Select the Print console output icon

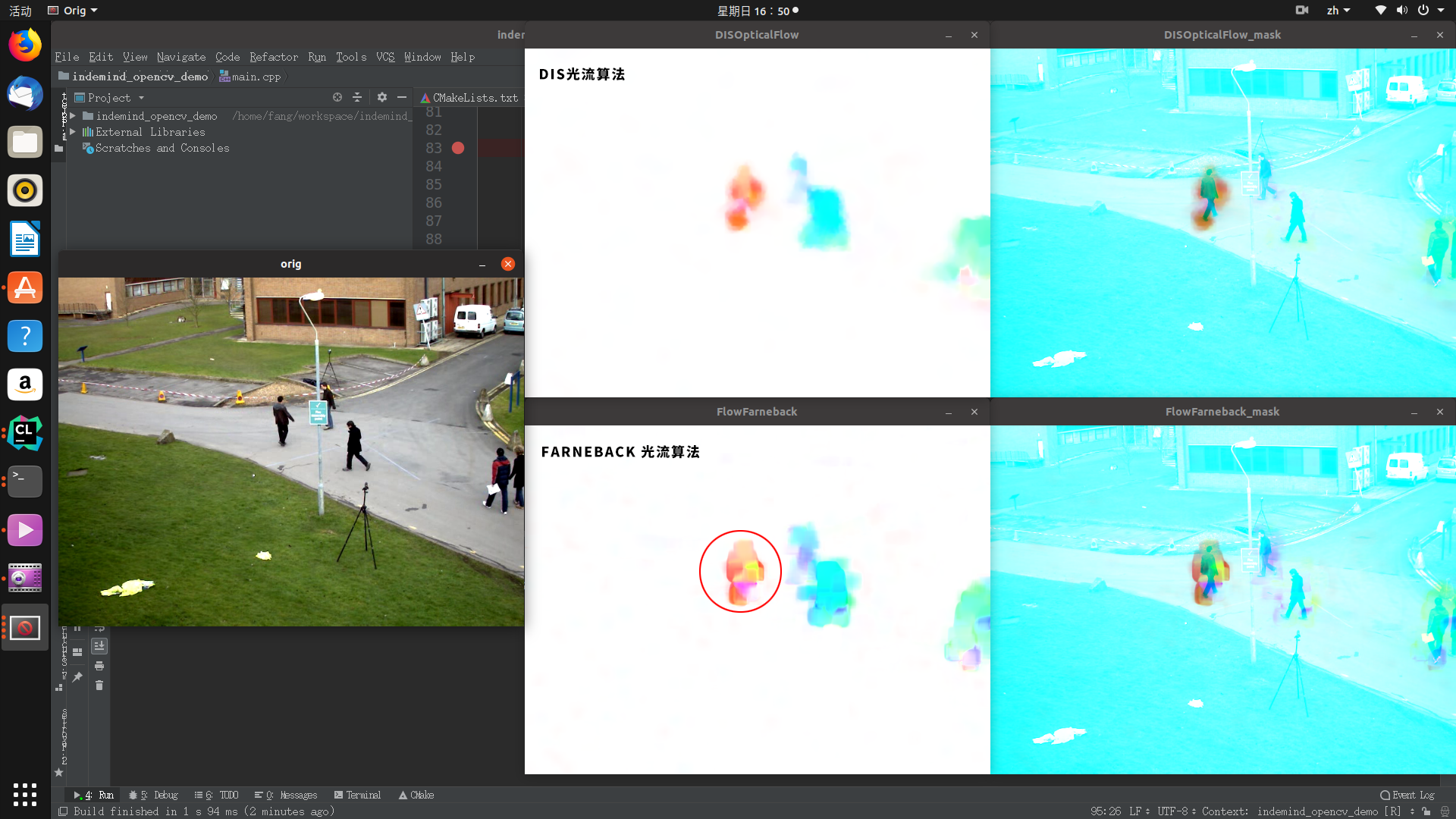click(x=99, y=666)
